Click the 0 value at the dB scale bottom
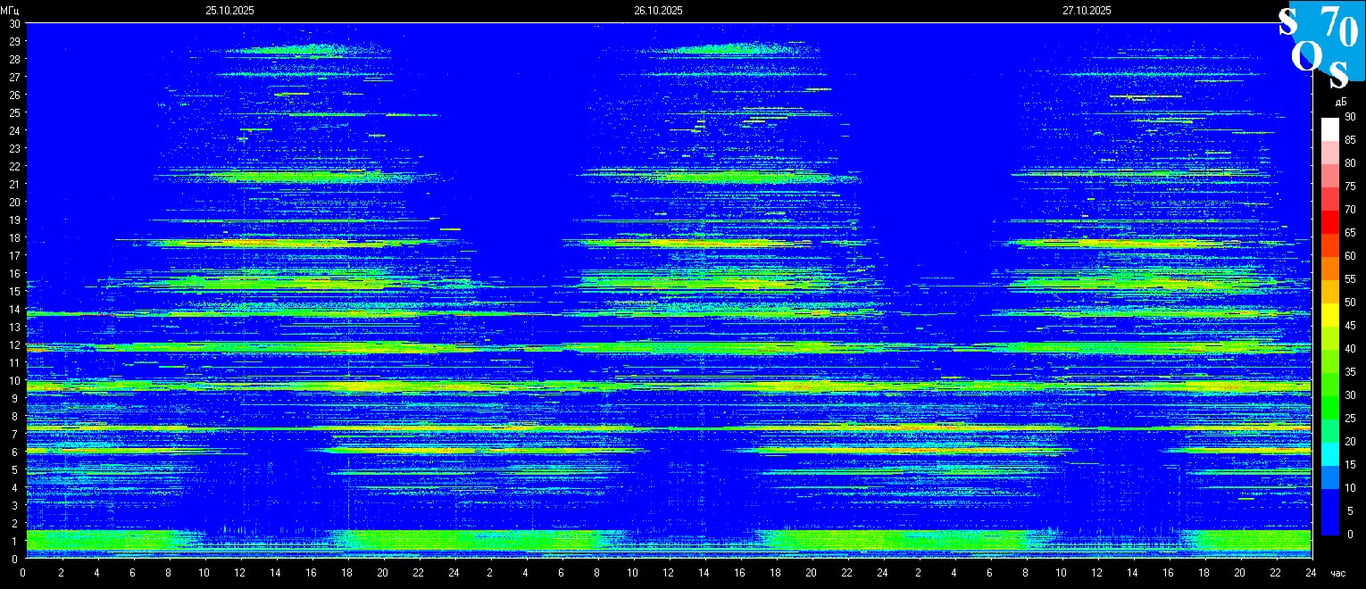Image resolution: width=1366 pixels, height=589 pixels. 1349,534
